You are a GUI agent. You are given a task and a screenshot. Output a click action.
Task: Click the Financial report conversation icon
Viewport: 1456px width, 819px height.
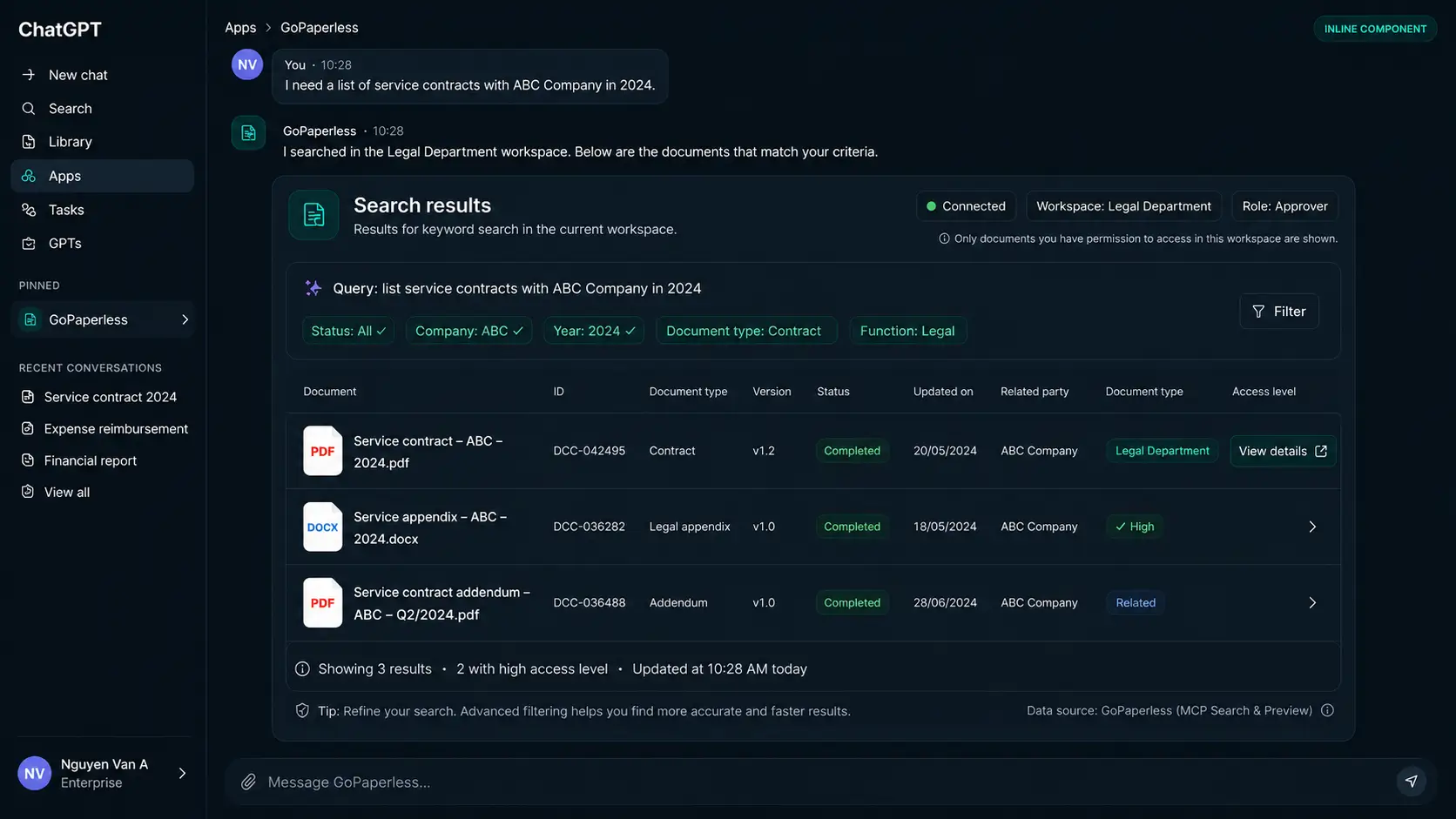(x=28, y=460)
